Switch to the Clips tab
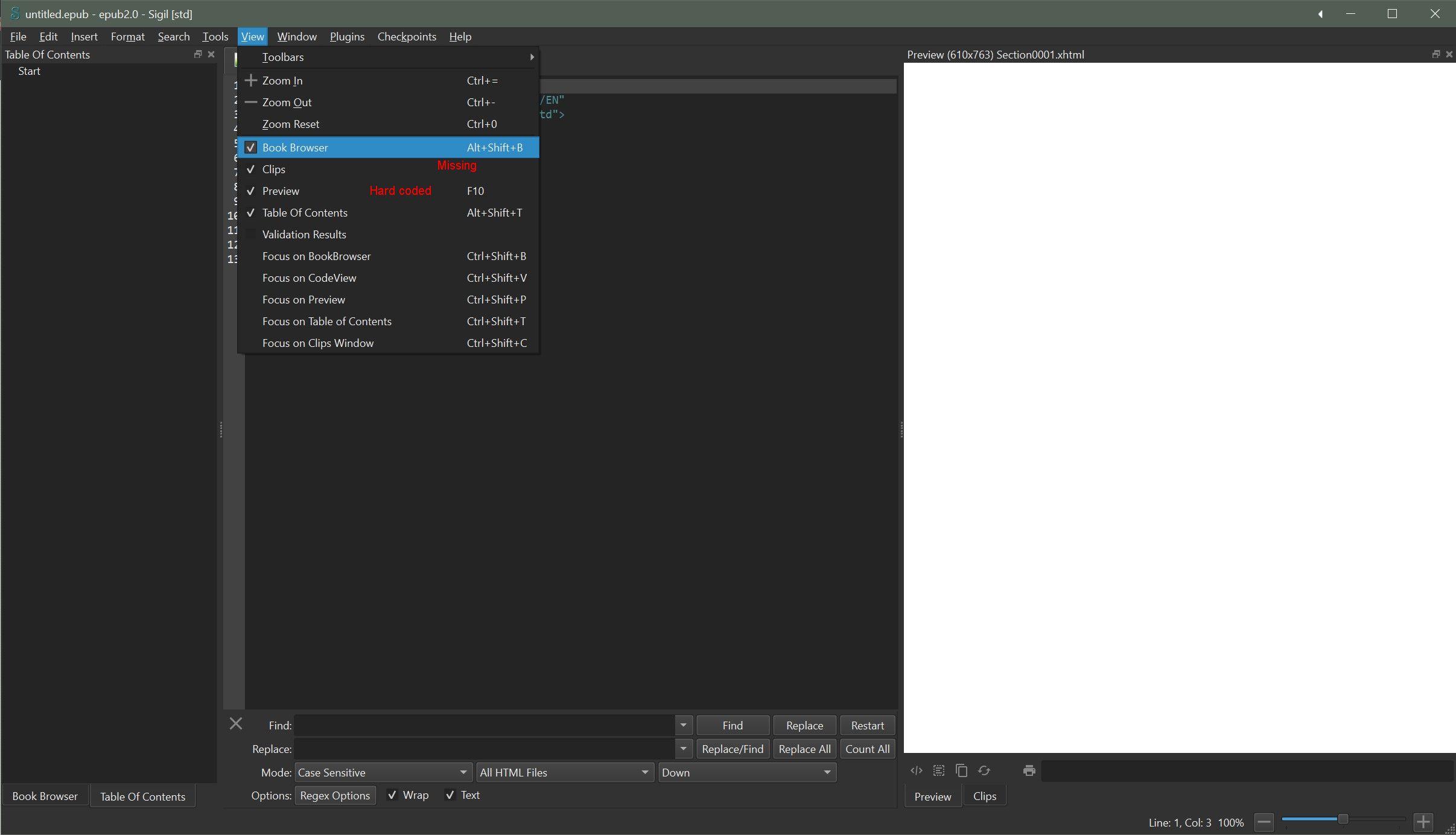This screenshot has height=835, width=1456. pos(984,796)
